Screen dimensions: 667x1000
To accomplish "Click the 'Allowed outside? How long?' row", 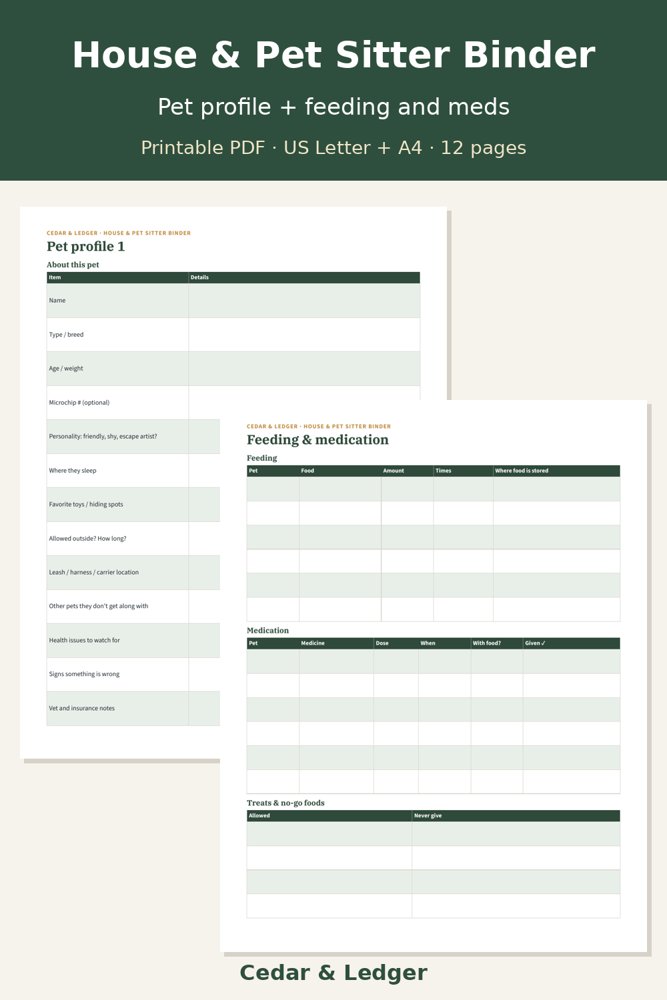I will [133, 538].
